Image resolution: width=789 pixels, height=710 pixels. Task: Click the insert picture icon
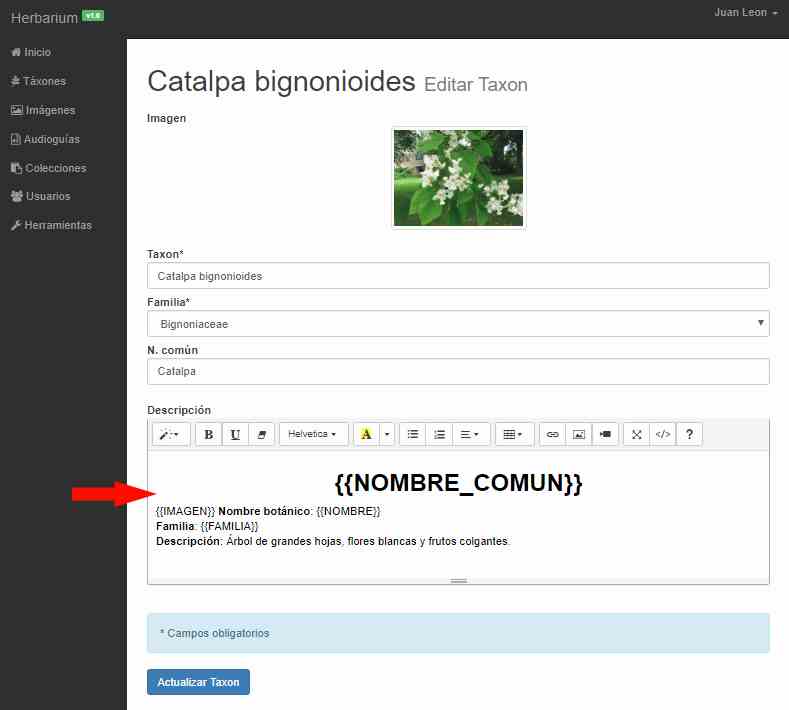point(578,434)
